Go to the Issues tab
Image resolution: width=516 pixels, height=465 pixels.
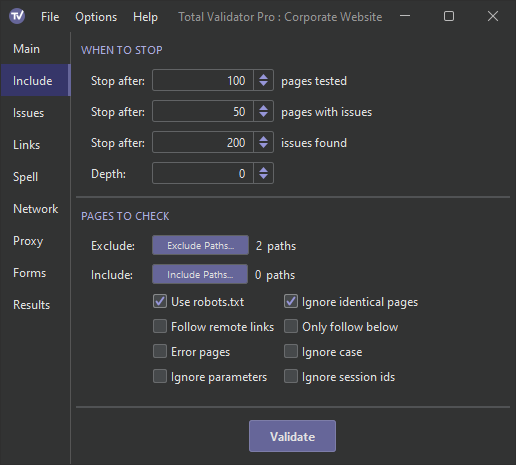coord(35,113)
